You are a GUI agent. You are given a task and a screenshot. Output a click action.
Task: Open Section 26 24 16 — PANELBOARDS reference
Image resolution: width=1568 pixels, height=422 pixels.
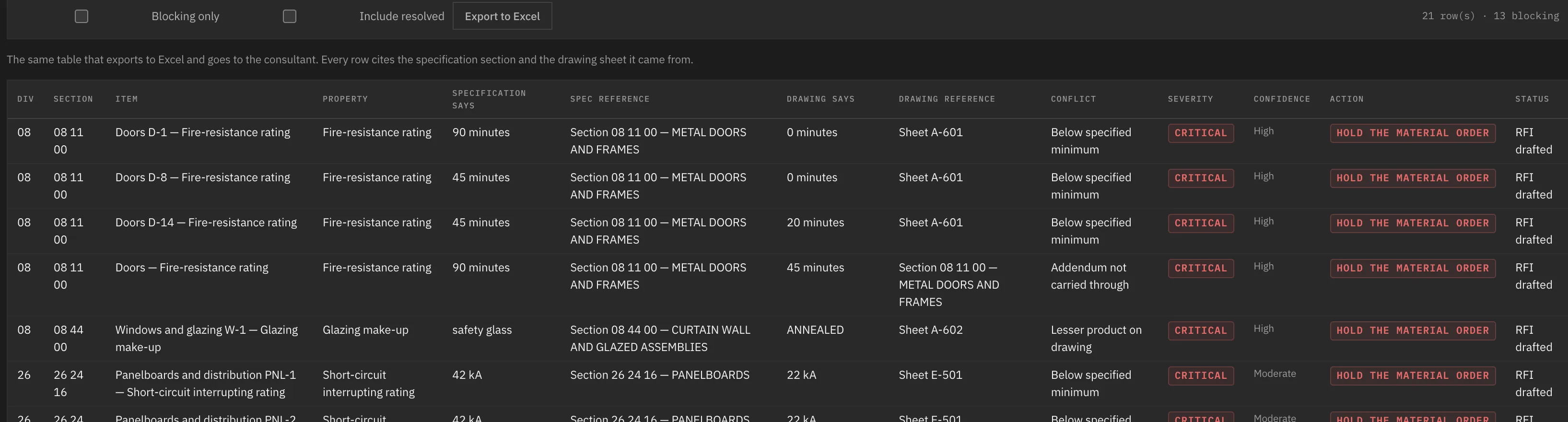point(659,375)
